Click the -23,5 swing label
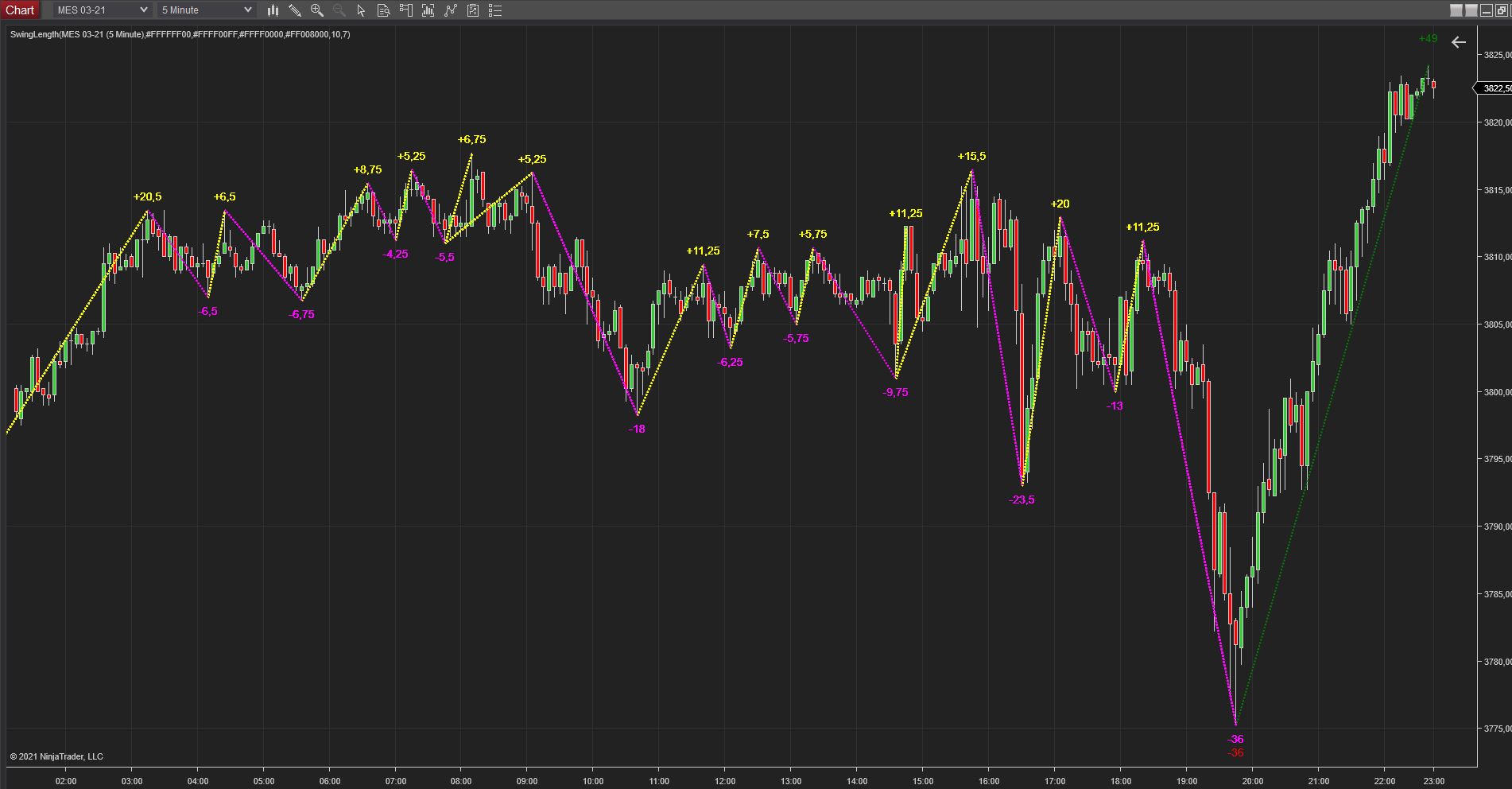 [1022, 499]
